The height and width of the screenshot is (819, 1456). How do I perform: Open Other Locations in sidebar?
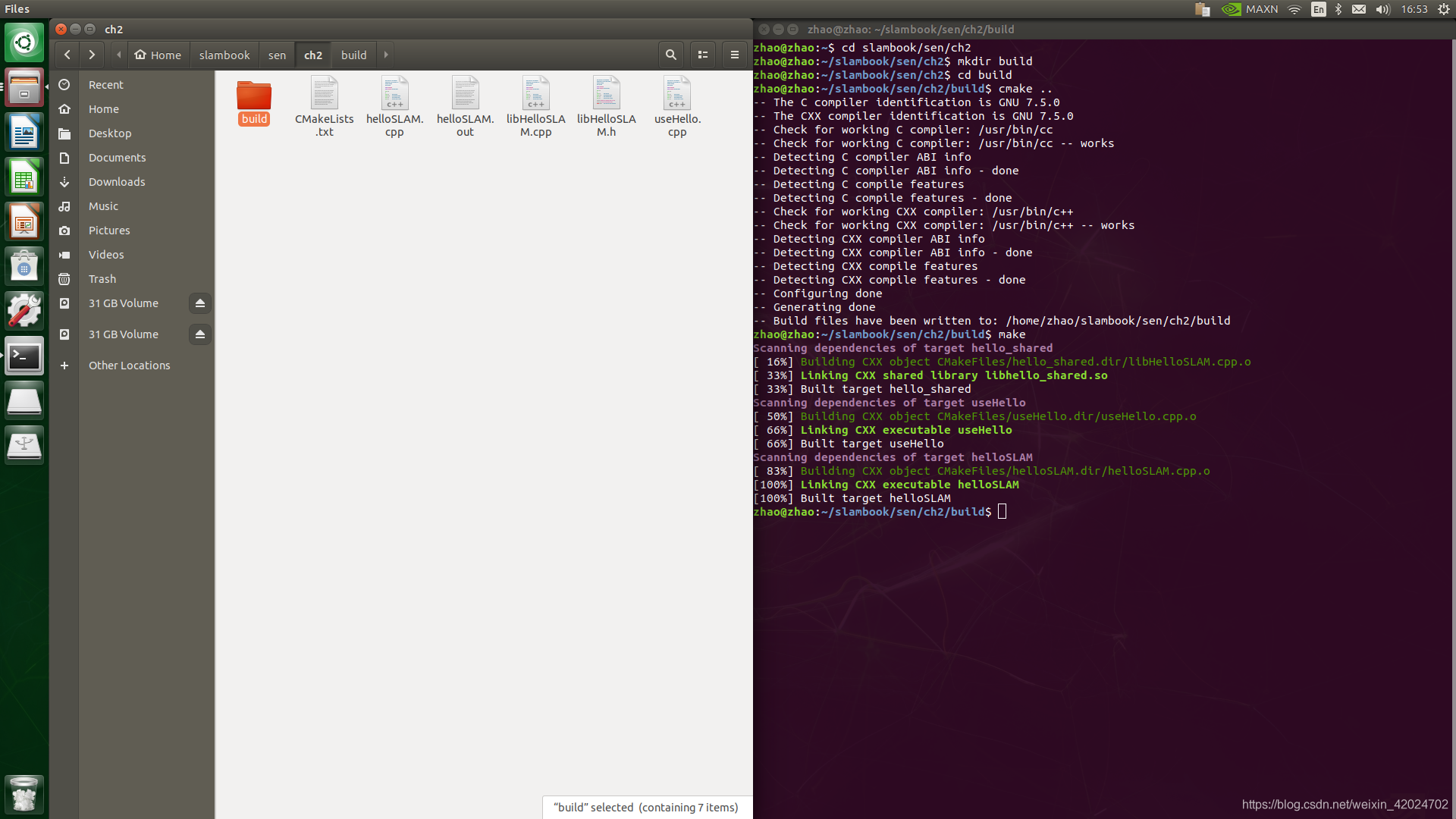coord(129,366)
